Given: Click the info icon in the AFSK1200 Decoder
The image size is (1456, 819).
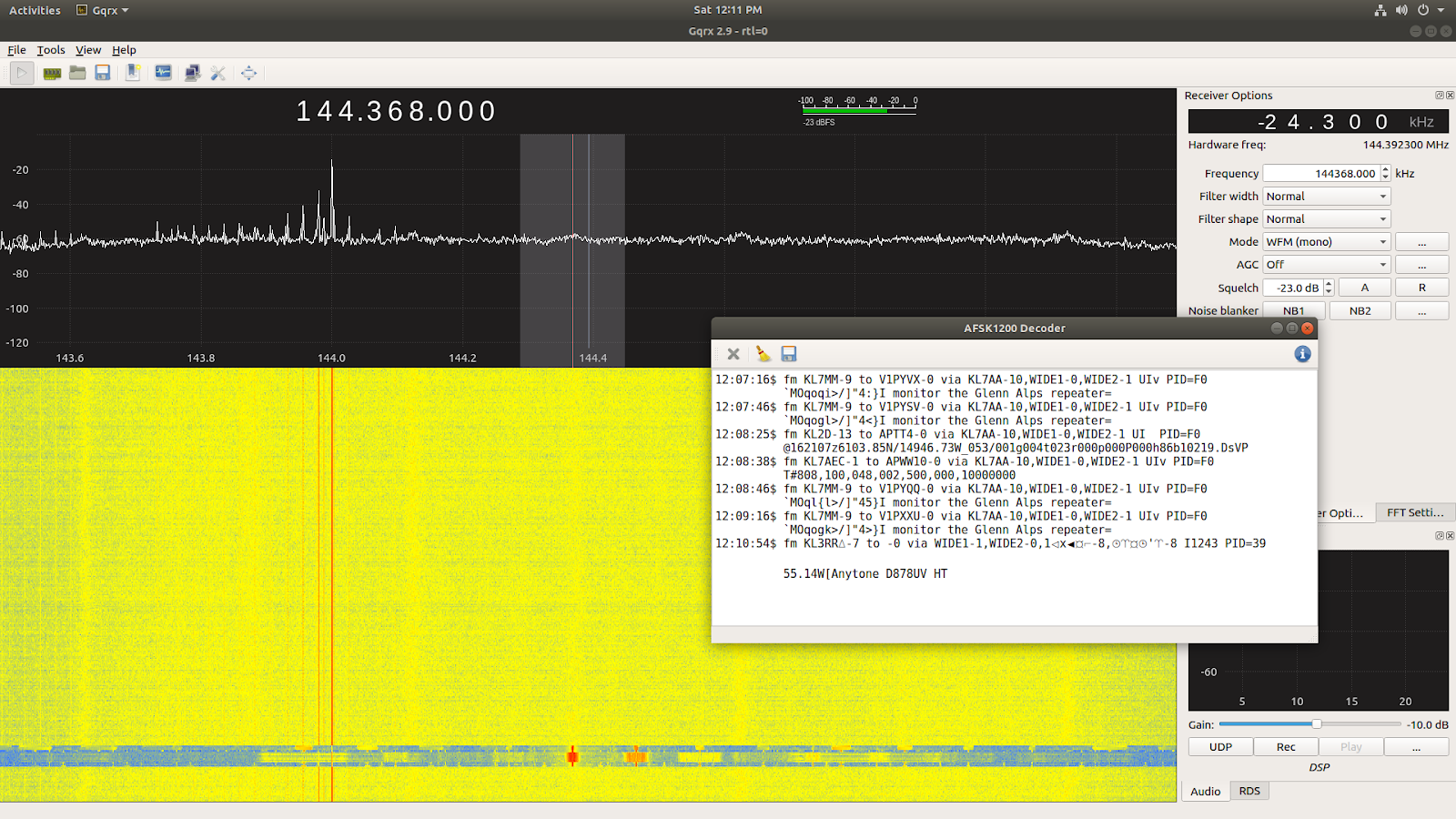Looking at the screenshot, I should point(1302,354).
